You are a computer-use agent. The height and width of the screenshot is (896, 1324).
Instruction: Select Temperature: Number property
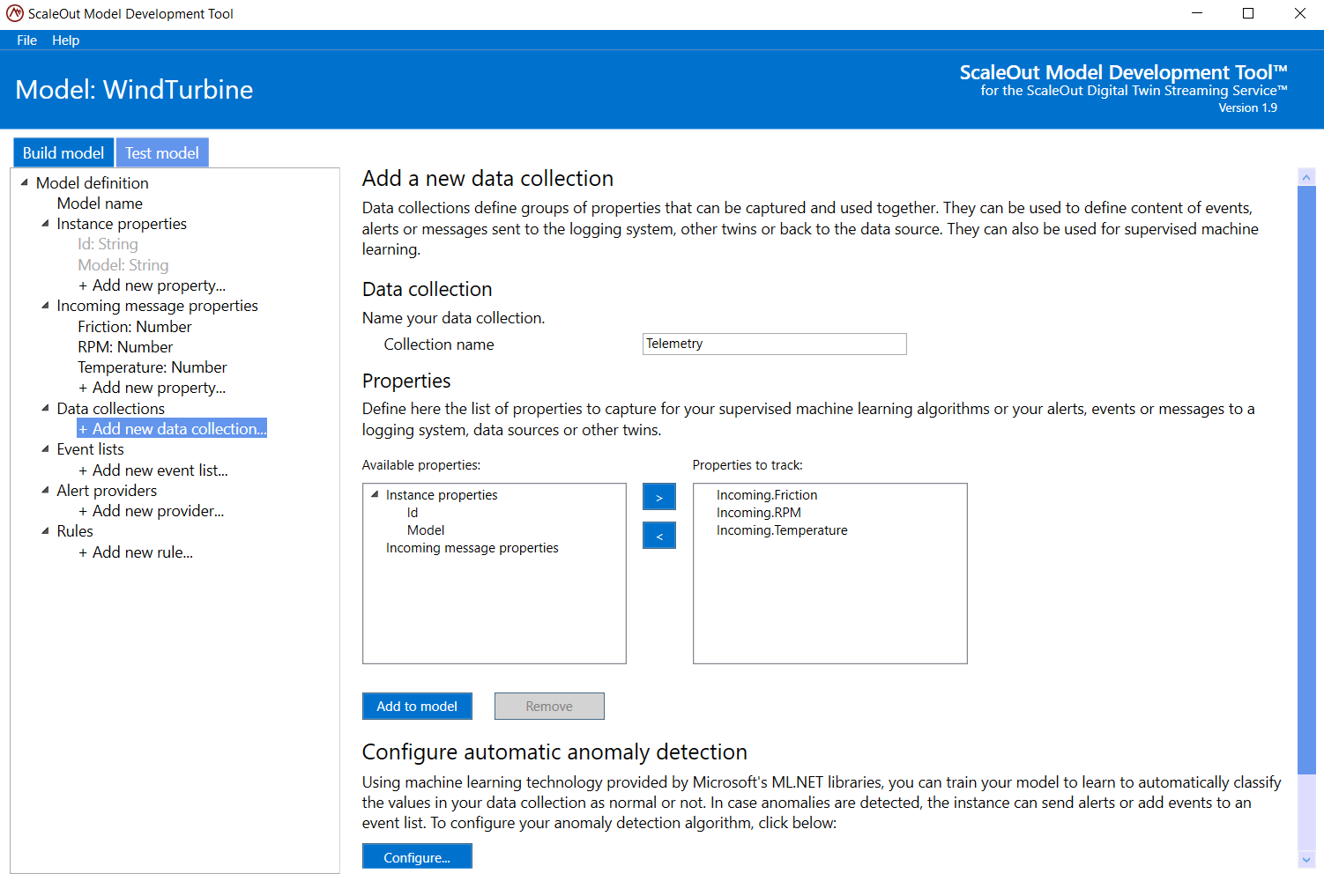(152, 367)
